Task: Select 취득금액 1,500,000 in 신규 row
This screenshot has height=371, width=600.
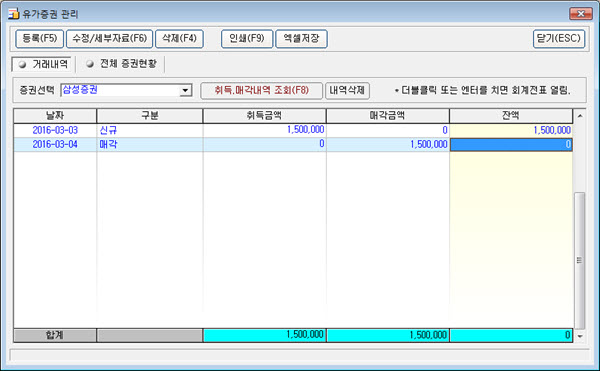Action: (x=264, y=130)
